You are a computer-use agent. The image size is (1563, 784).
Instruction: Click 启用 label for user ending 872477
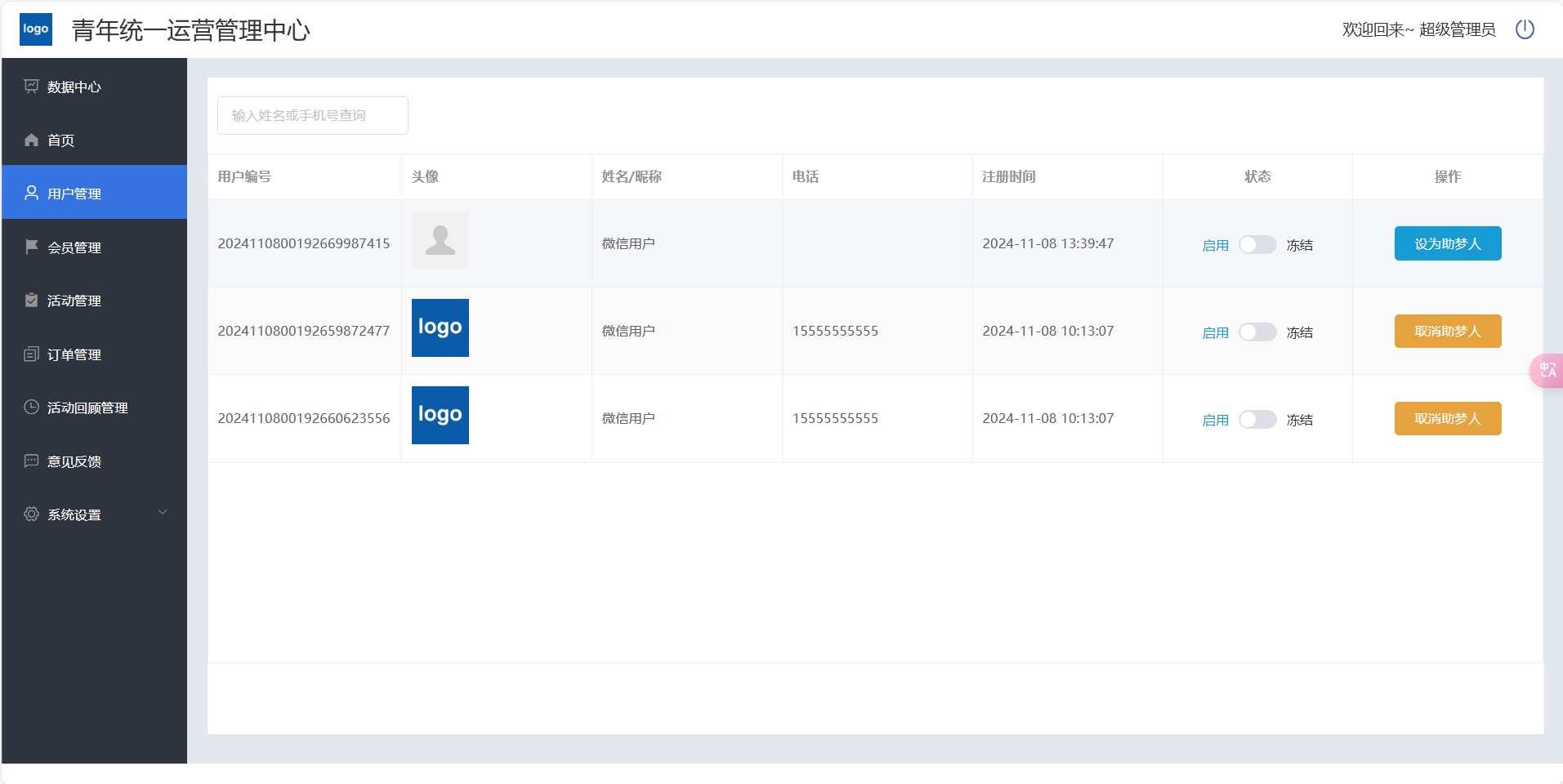tap(1216, 332)
